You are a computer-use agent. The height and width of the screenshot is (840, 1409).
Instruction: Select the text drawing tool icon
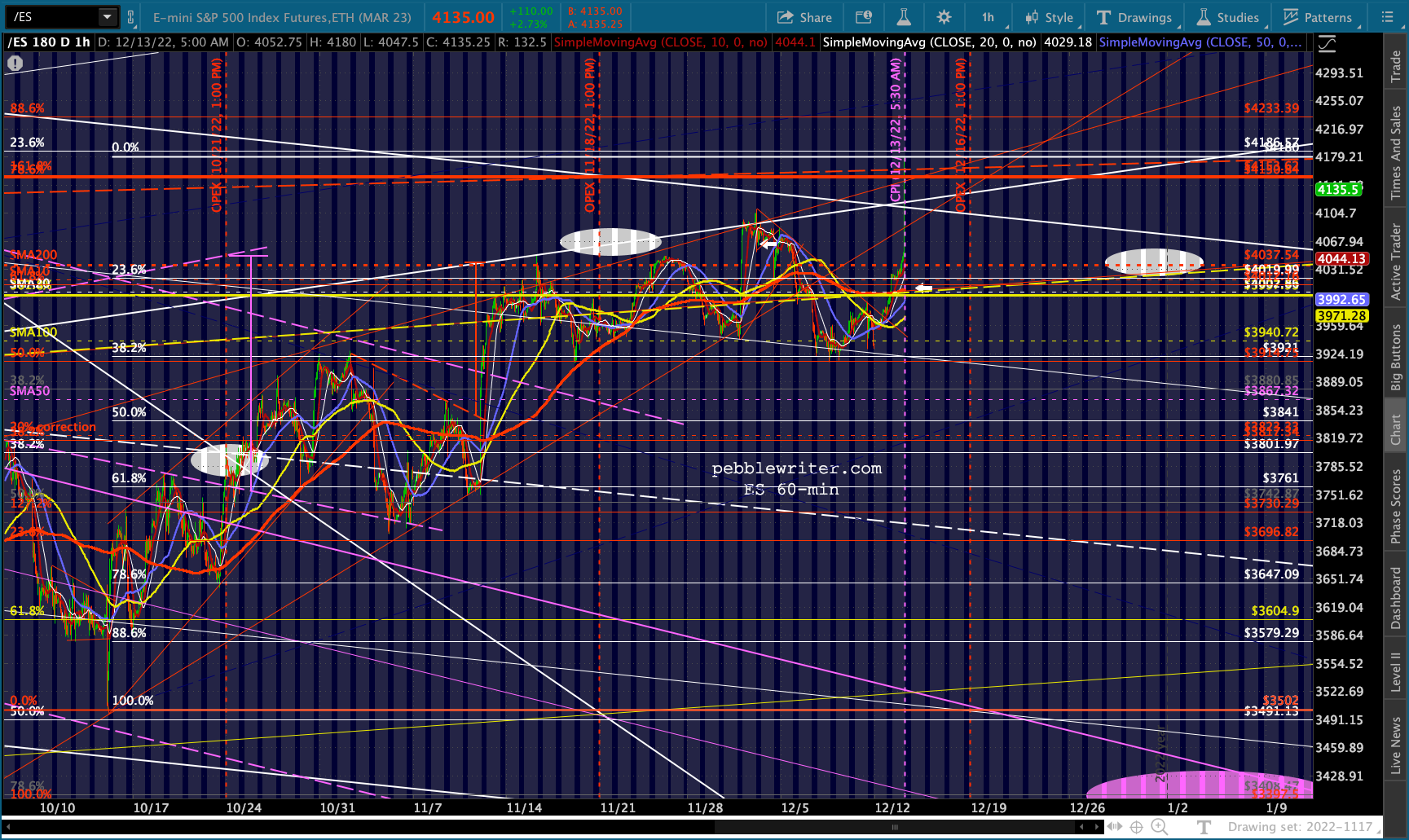(x=1204, y=827)
